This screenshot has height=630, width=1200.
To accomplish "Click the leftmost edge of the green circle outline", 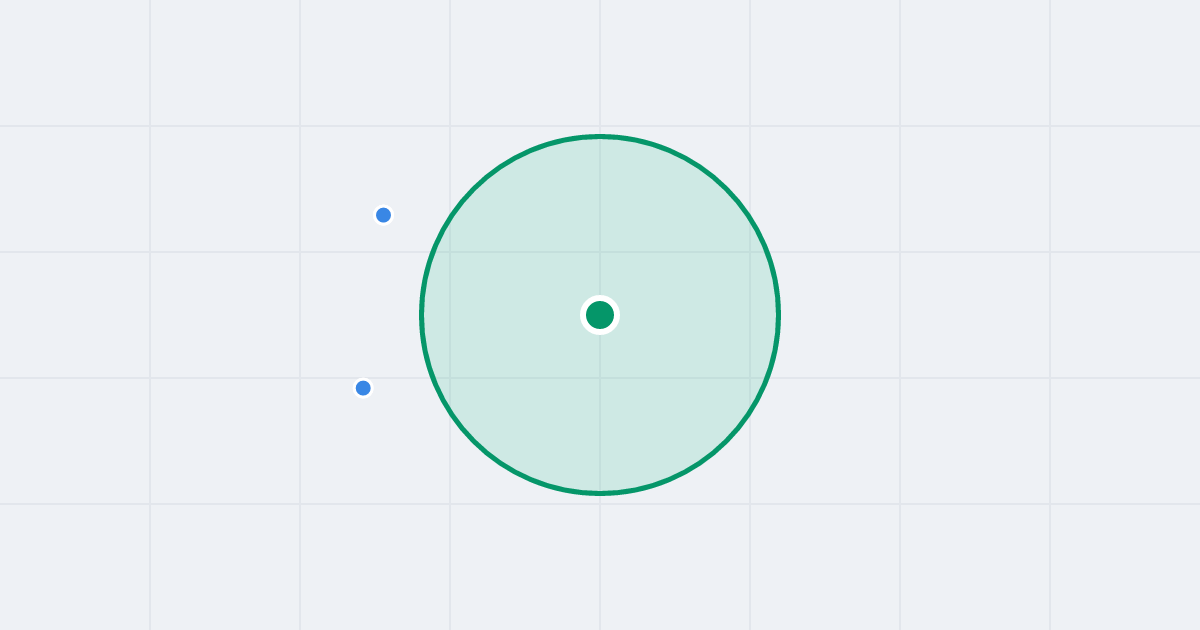I will pos(421,315).
